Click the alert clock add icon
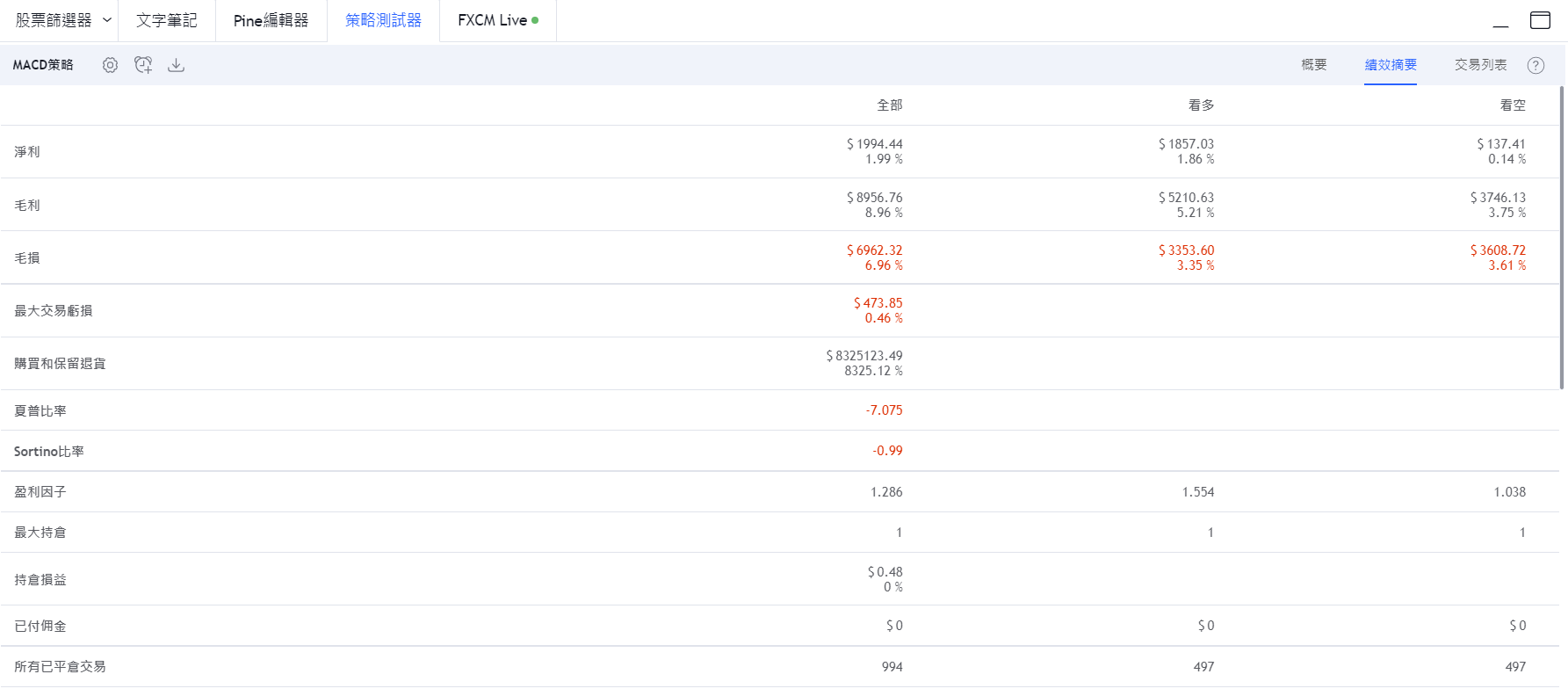 [143, 65]
